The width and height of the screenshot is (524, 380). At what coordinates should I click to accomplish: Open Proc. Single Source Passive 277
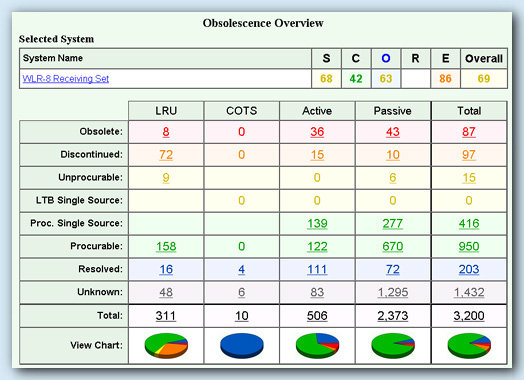[393, 224]
